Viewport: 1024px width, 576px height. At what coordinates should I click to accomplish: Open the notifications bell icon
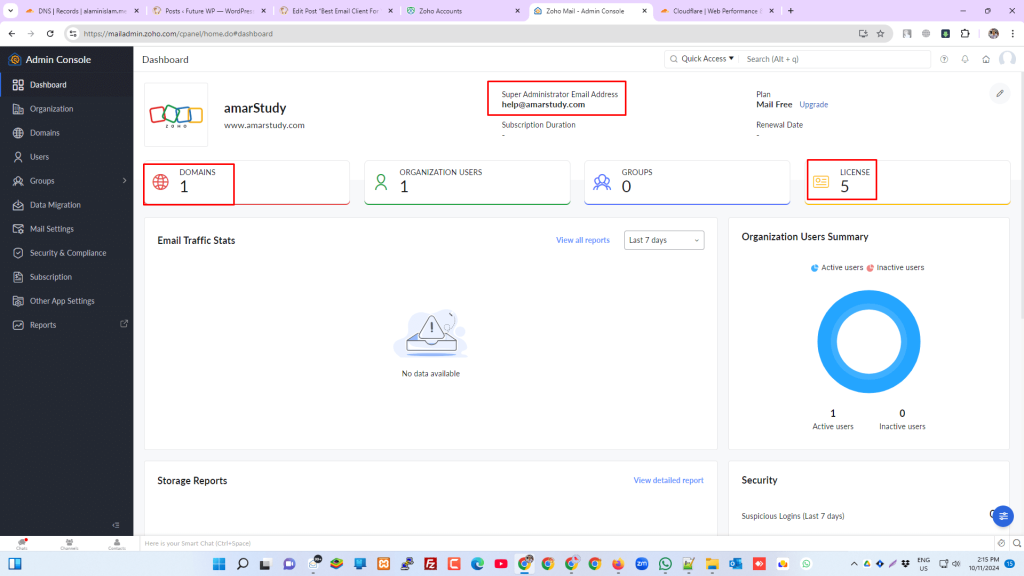point(965,59)
